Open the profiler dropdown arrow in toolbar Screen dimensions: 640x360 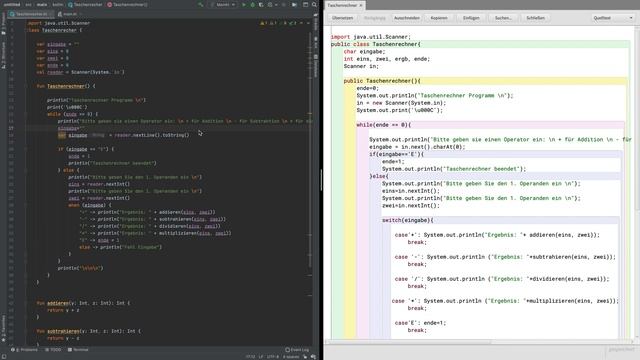coord(276,5)
